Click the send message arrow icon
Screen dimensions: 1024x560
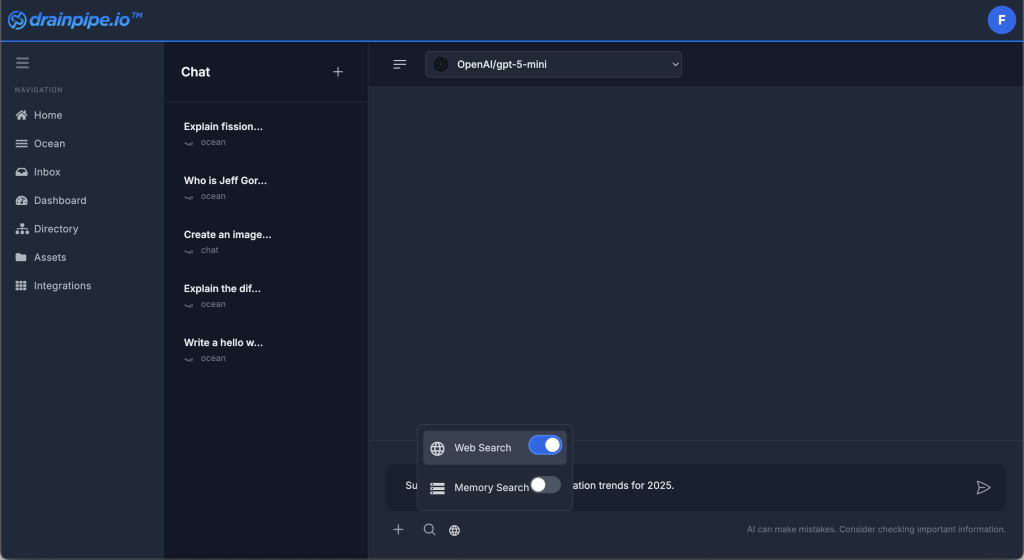(983, 487)
